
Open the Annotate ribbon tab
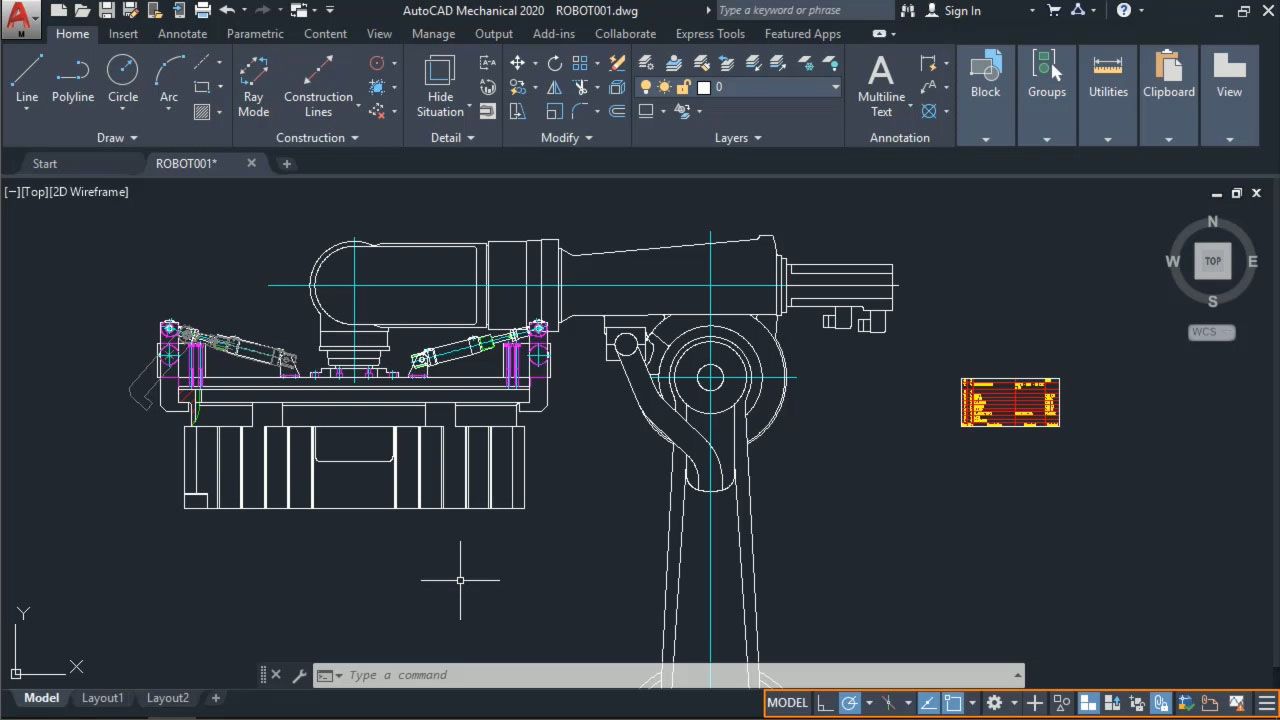point(182,34)
